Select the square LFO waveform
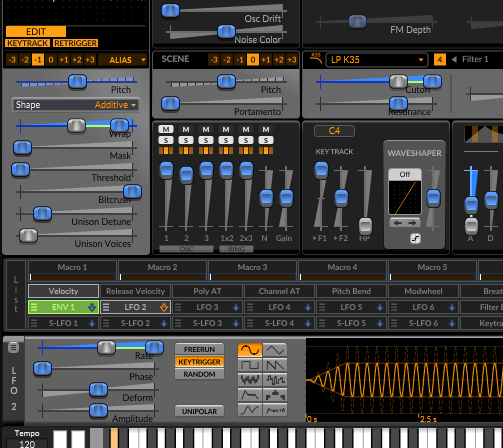503x448 pixels. click(250, 365)
